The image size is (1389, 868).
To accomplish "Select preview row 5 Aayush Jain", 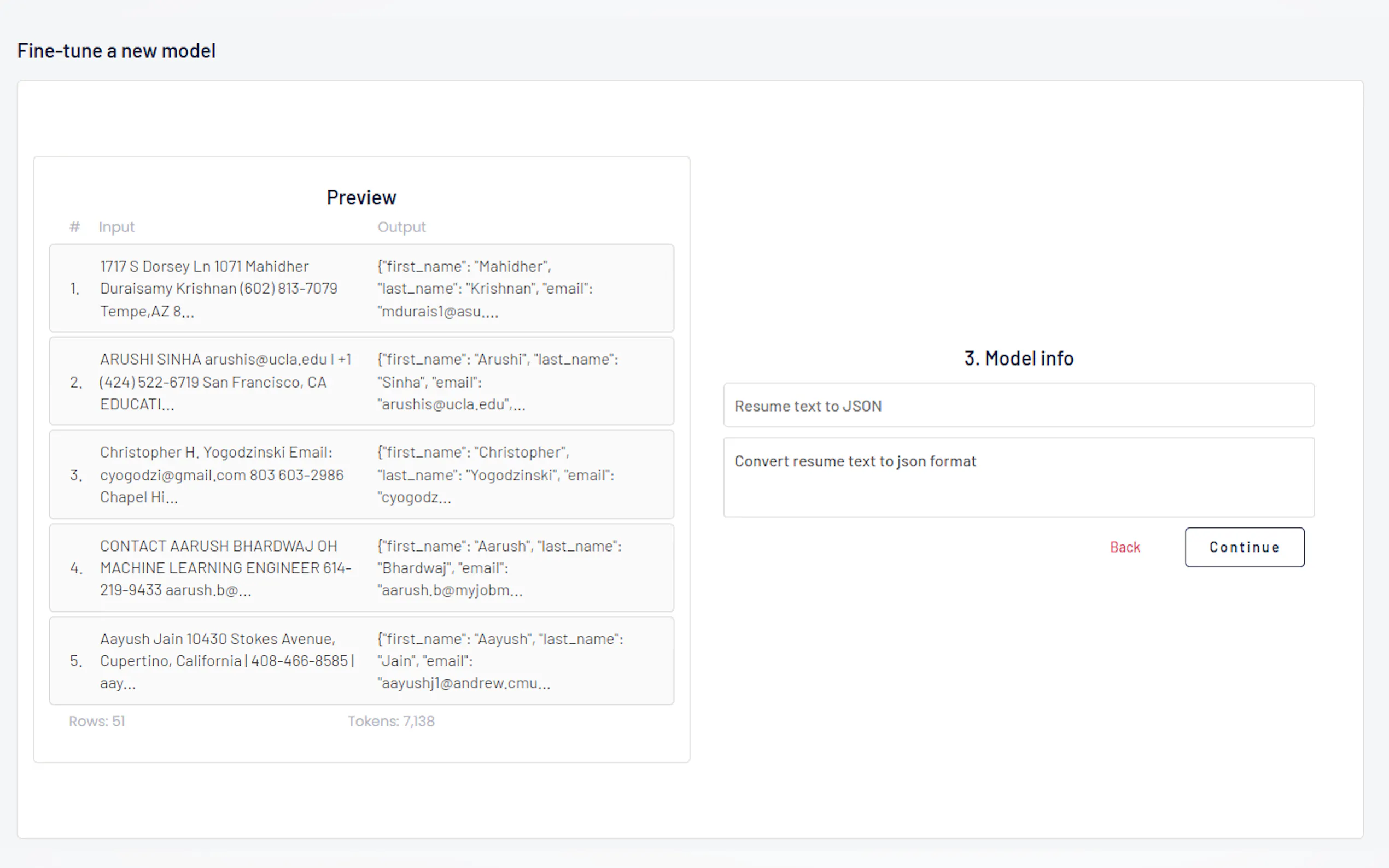I will 361,661.
